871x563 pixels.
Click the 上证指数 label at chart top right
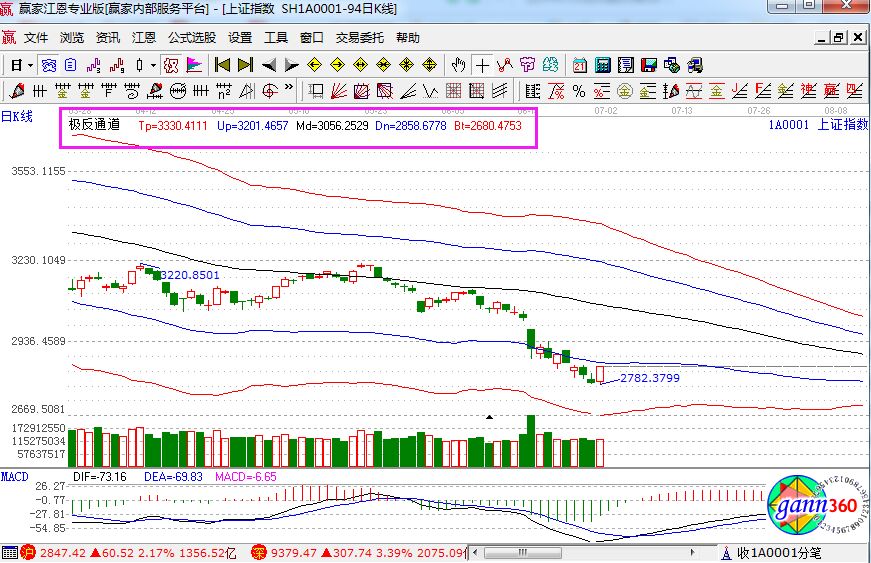coord(842,125)
